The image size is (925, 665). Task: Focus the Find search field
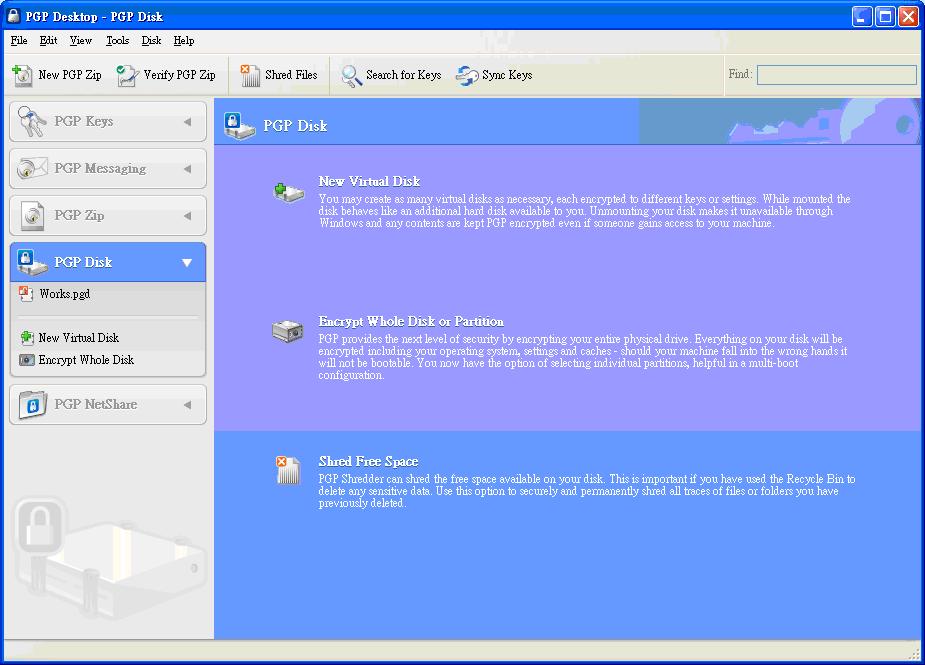837,75
